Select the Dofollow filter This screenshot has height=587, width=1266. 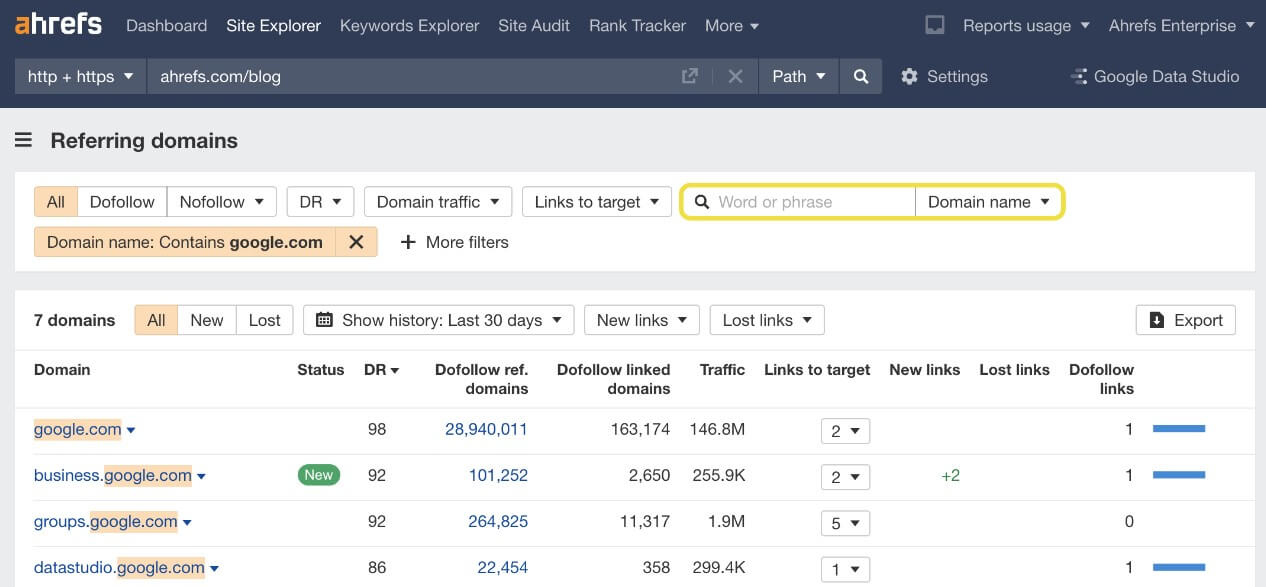(122, 201)
